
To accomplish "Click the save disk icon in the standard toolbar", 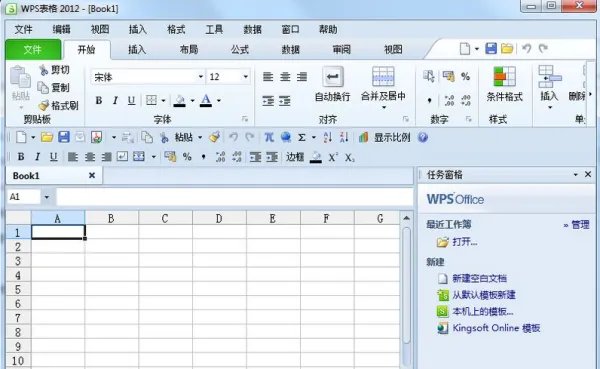I will (x=64, y=137).
